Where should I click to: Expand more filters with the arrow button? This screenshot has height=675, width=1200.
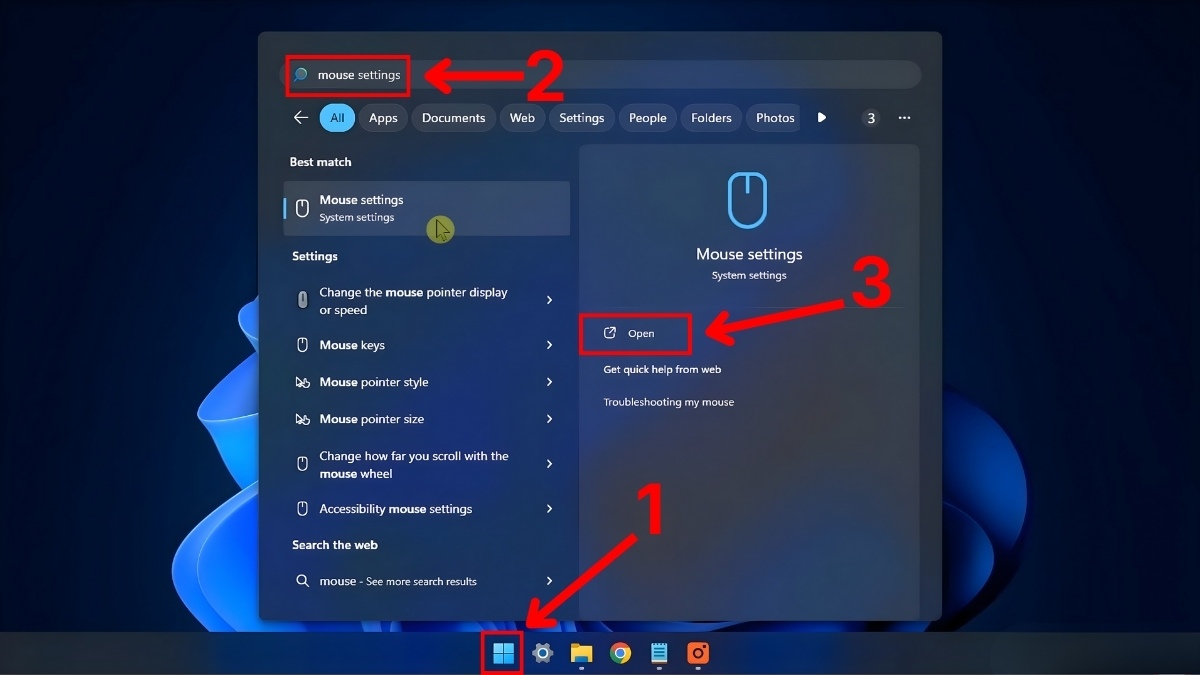pyautogui.click(x=821, y=117)
